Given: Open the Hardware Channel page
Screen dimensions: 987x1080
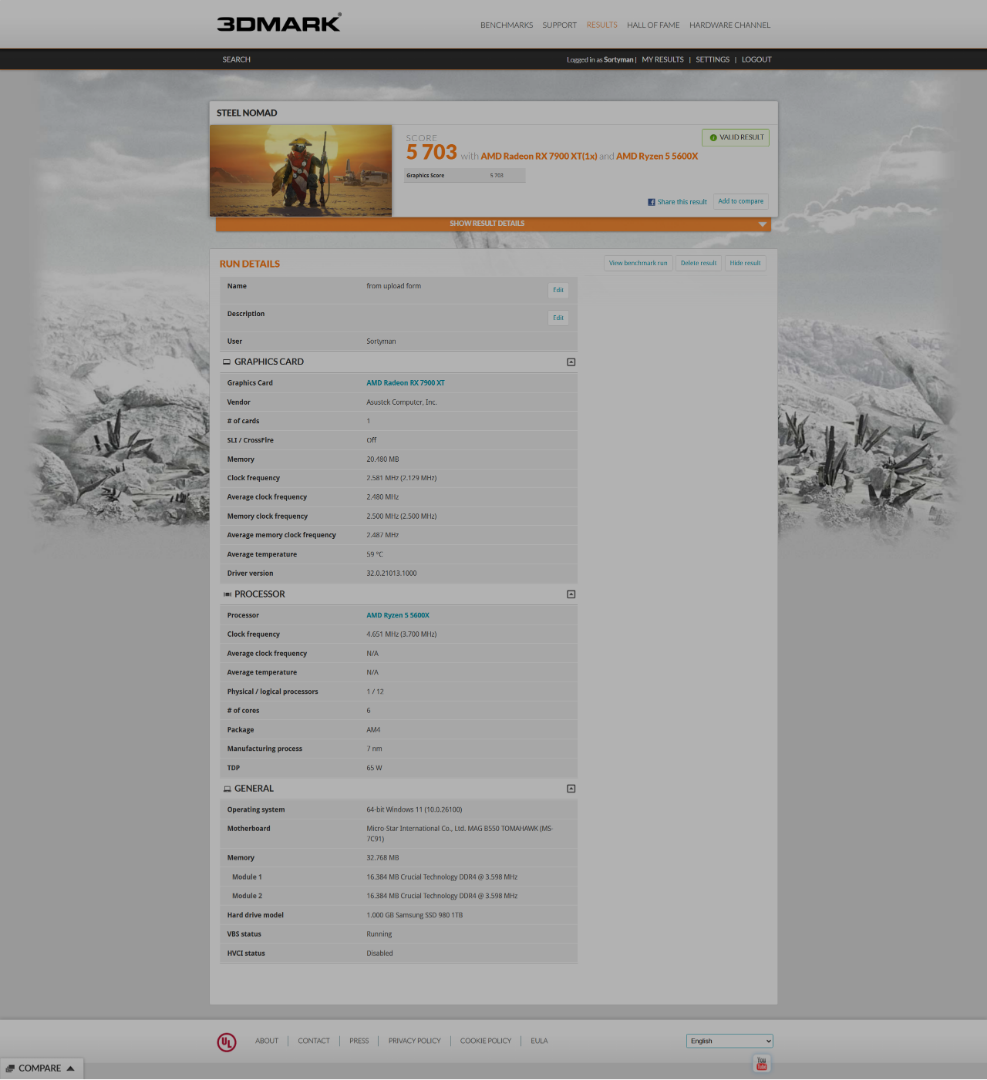Looking at the screenshot, I should (x=729, y=25).
